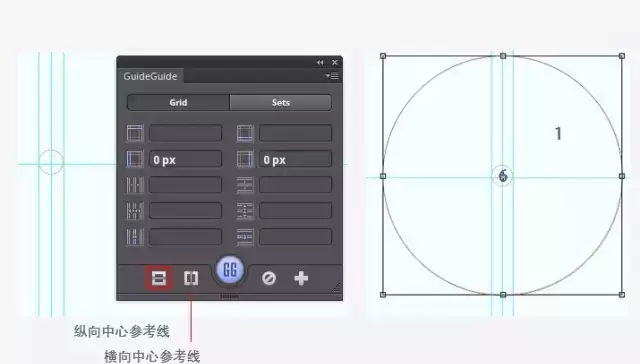Click the column gutter icon

[x=135, y=237]
